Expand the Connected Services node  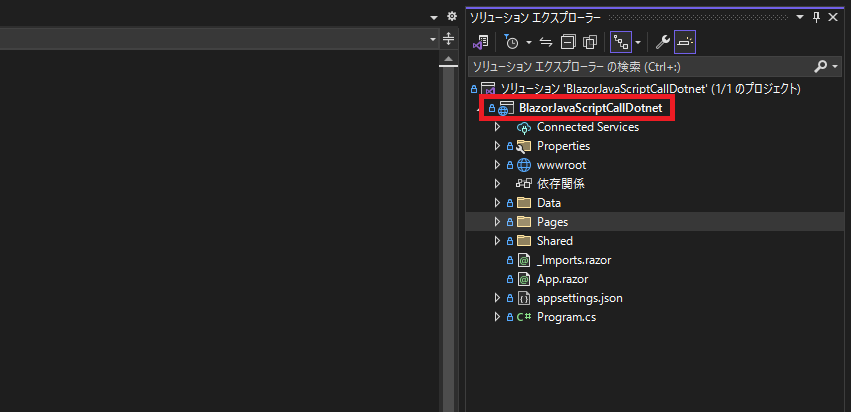(497, 127)
